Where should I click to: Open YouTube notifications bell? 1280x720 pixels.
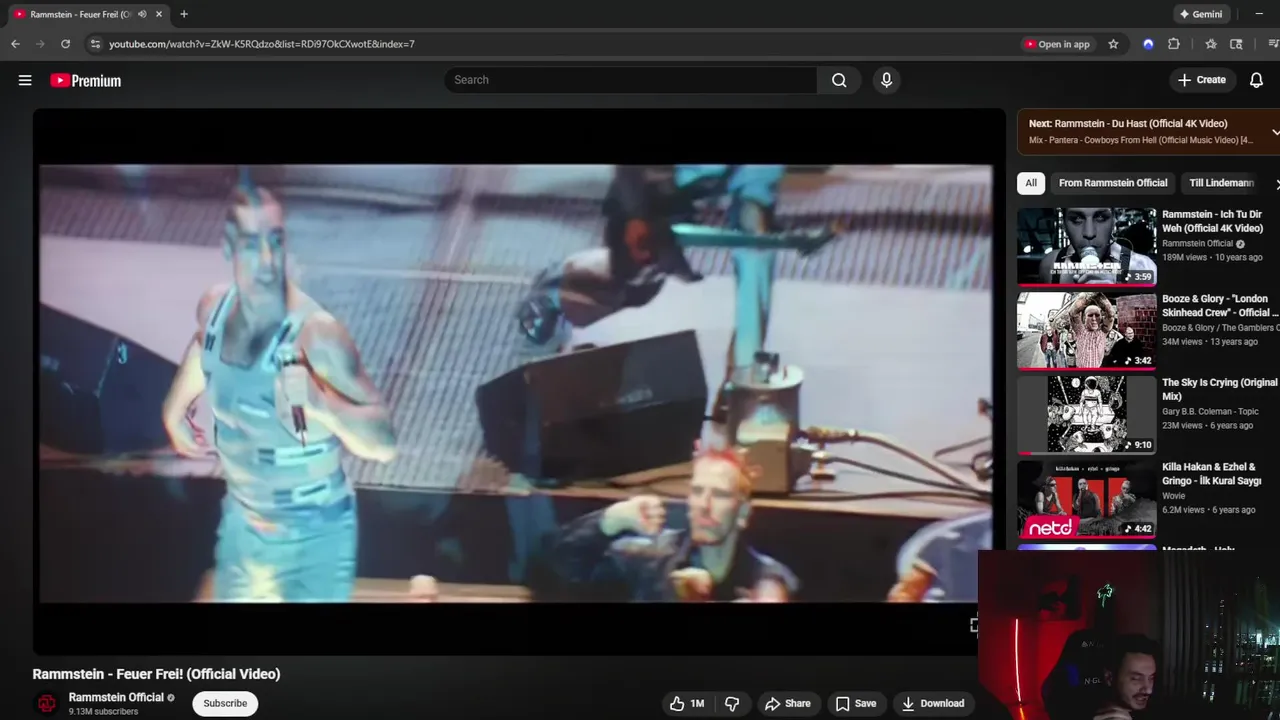1257,80
